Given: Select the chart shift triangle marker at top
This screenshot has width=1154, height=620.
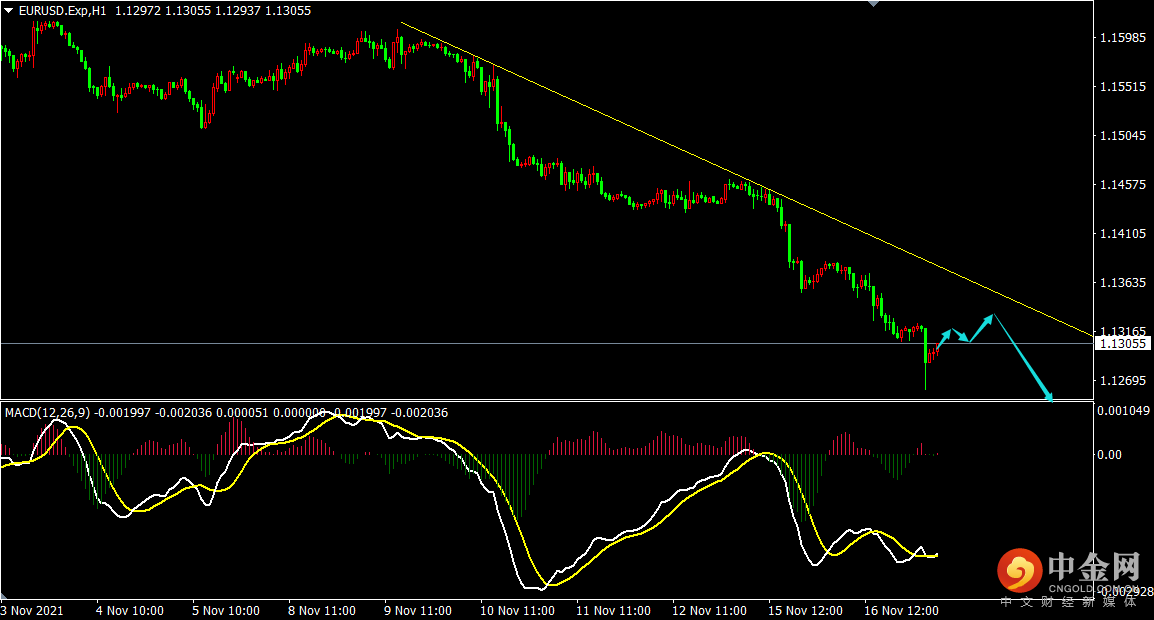Looking at the screenshot, I should coord(875,4).
